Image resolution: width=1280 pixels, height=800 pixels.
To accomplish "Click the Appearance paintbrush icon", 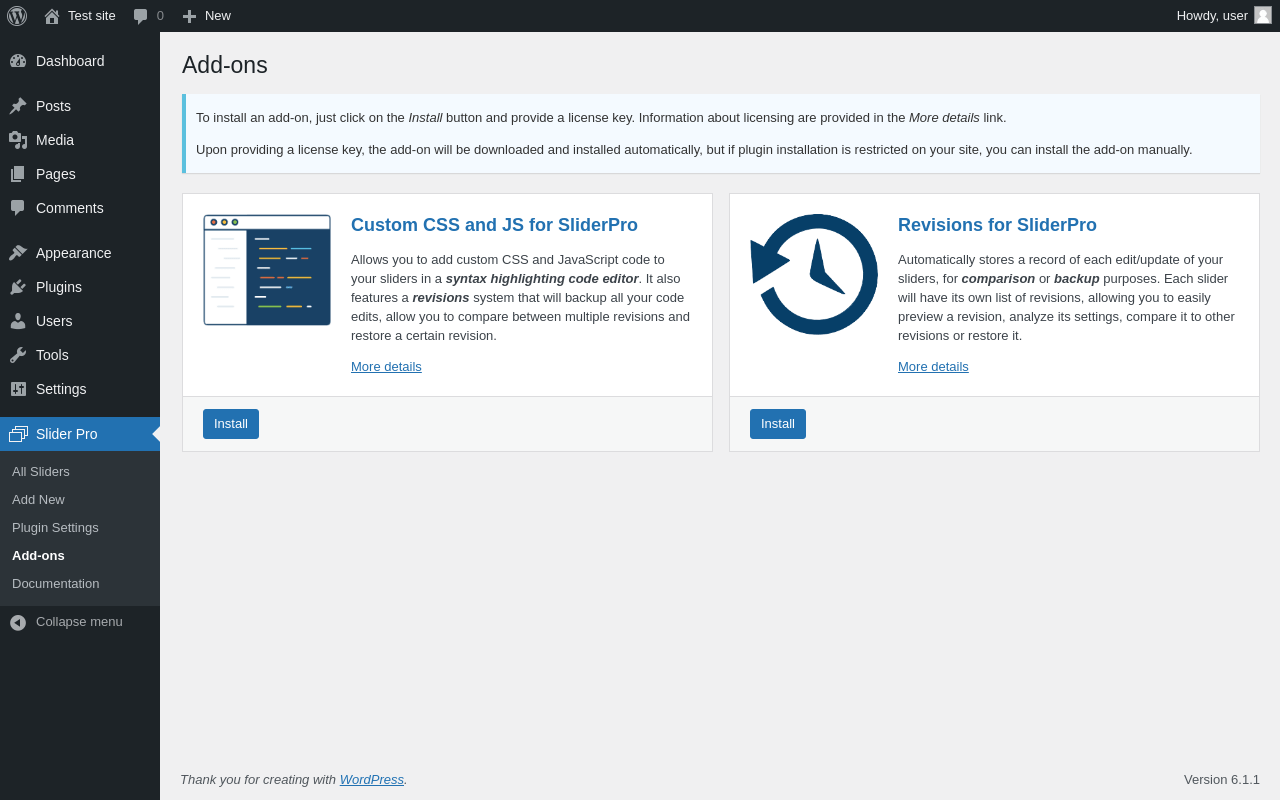I will (18, 253).
